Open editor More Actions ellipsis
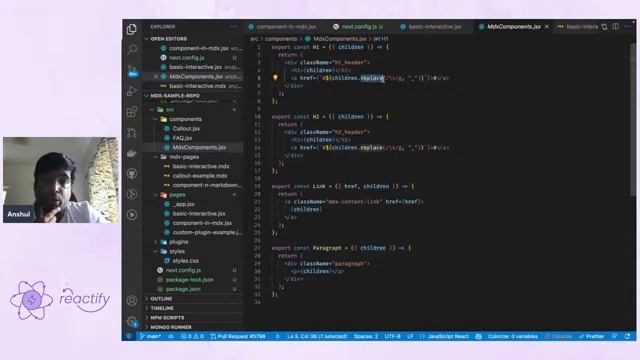Screen dimensions: 640x360 point(627,27)
